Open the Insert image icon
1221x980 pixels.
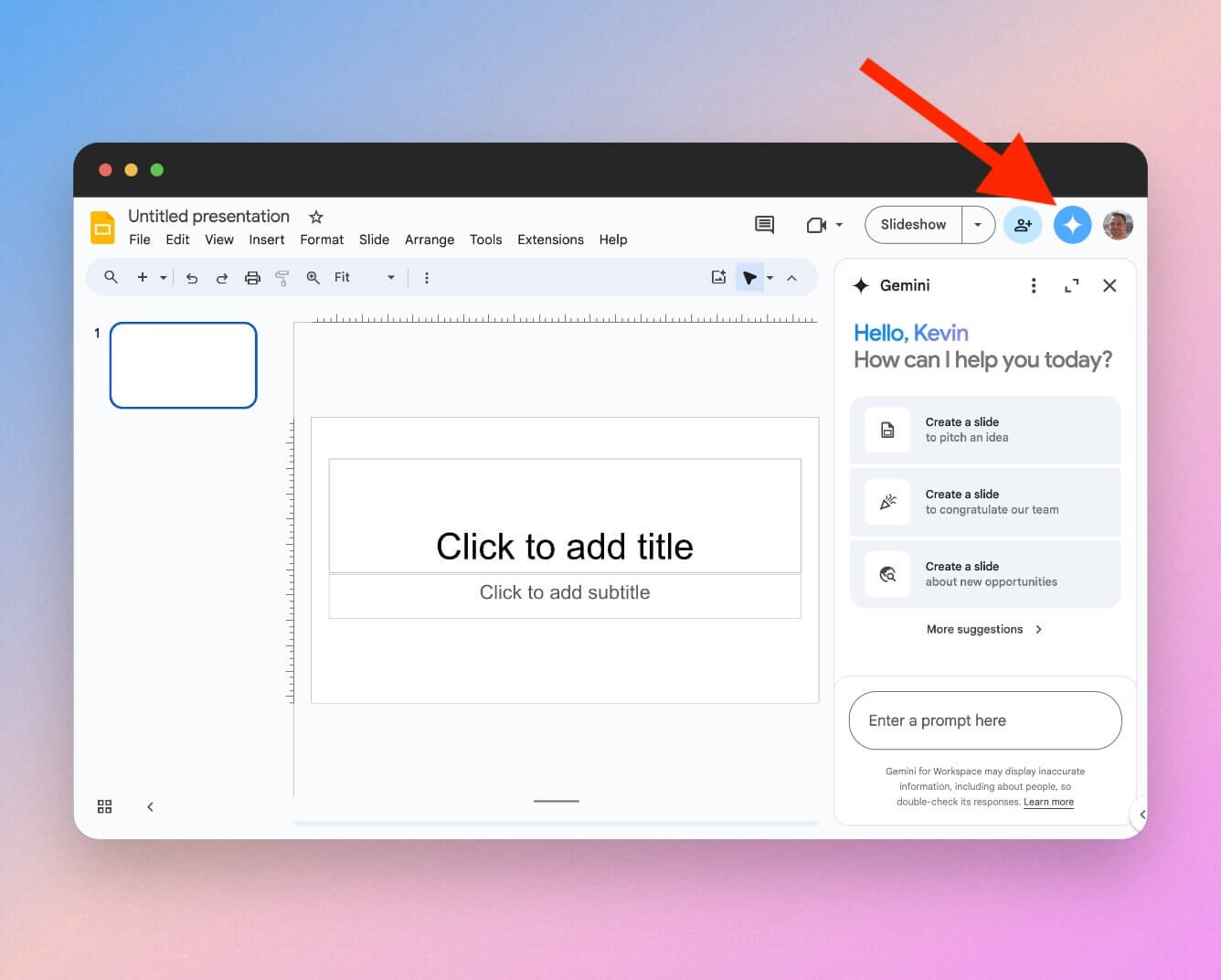[718, 277]
